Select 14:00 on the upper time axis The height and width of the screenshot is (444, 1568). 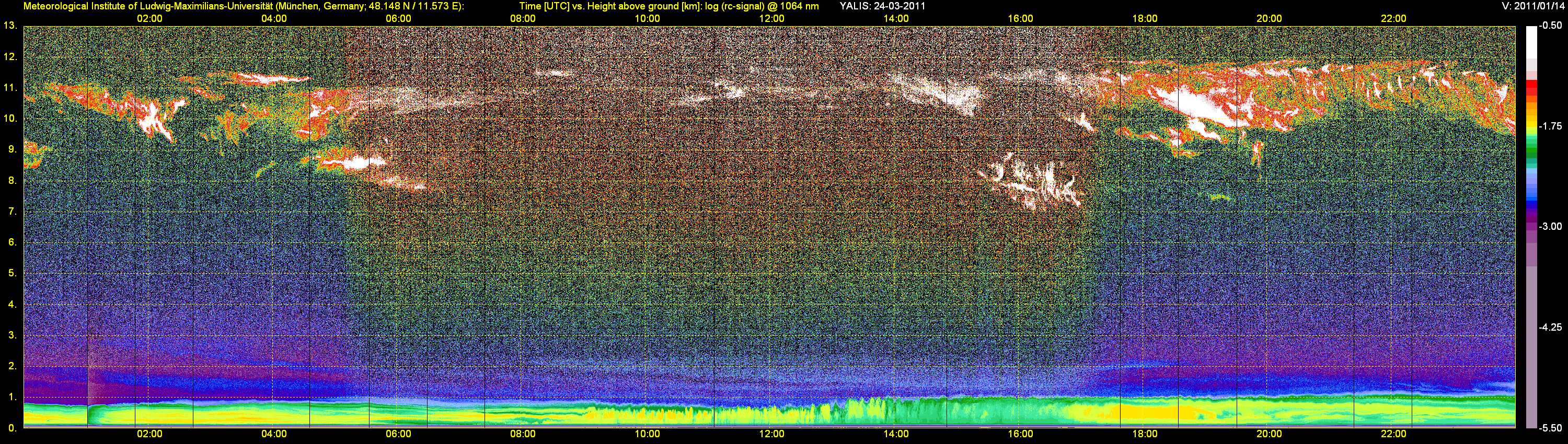coord(896,19)
